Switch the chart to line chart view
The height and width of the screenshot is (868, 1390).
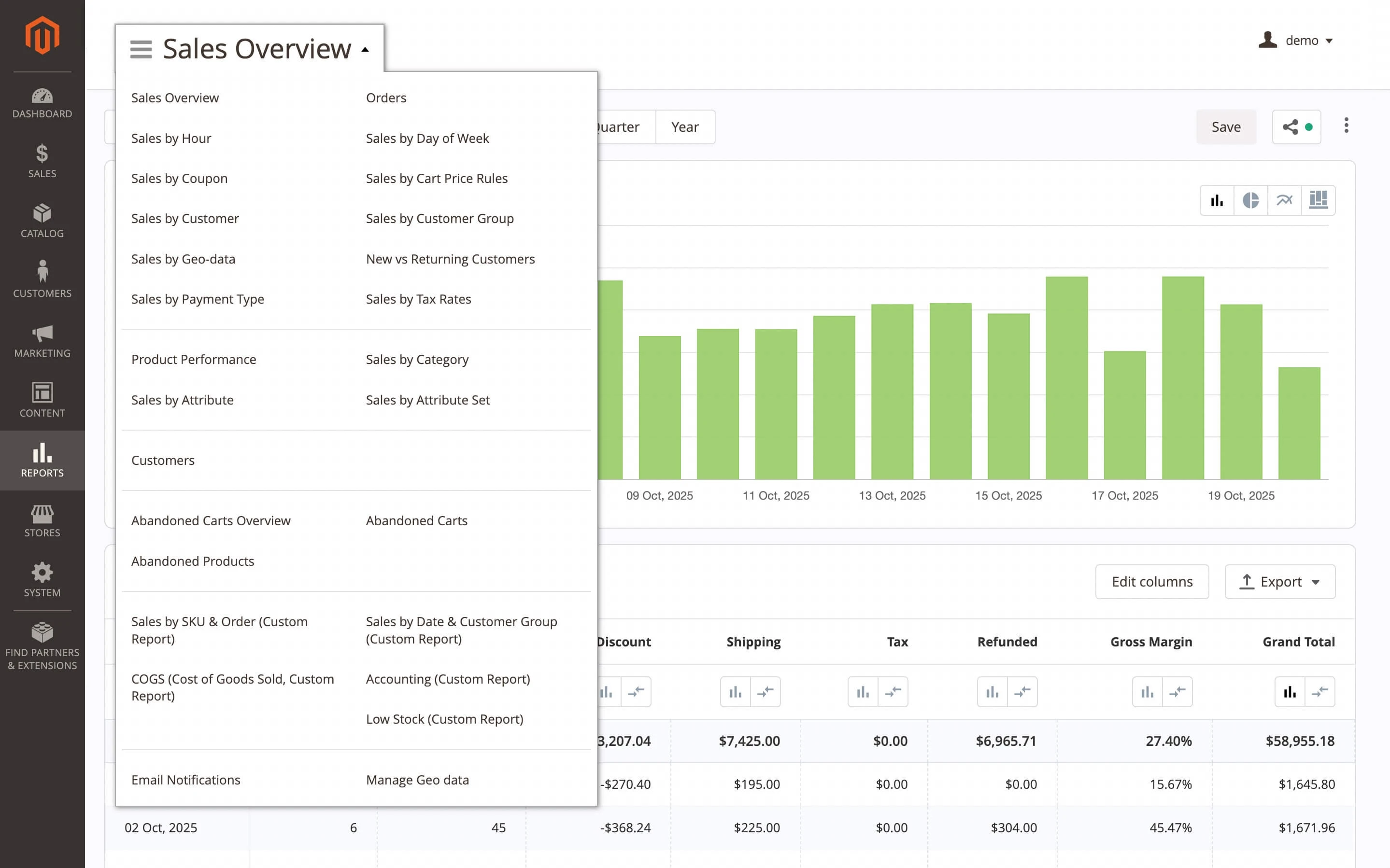click(1285, 200)
